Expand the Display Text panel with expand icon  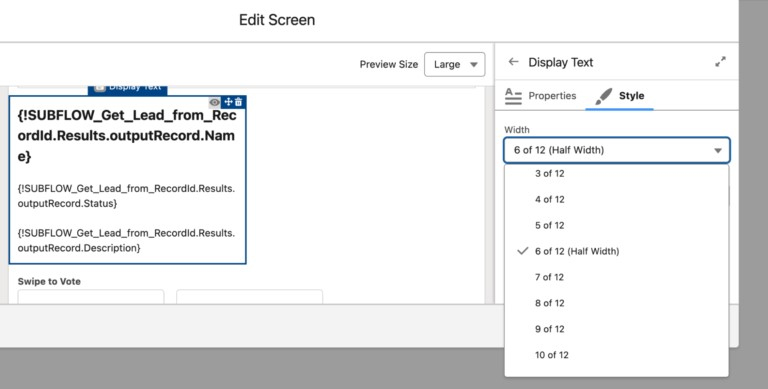pos(720,62)
